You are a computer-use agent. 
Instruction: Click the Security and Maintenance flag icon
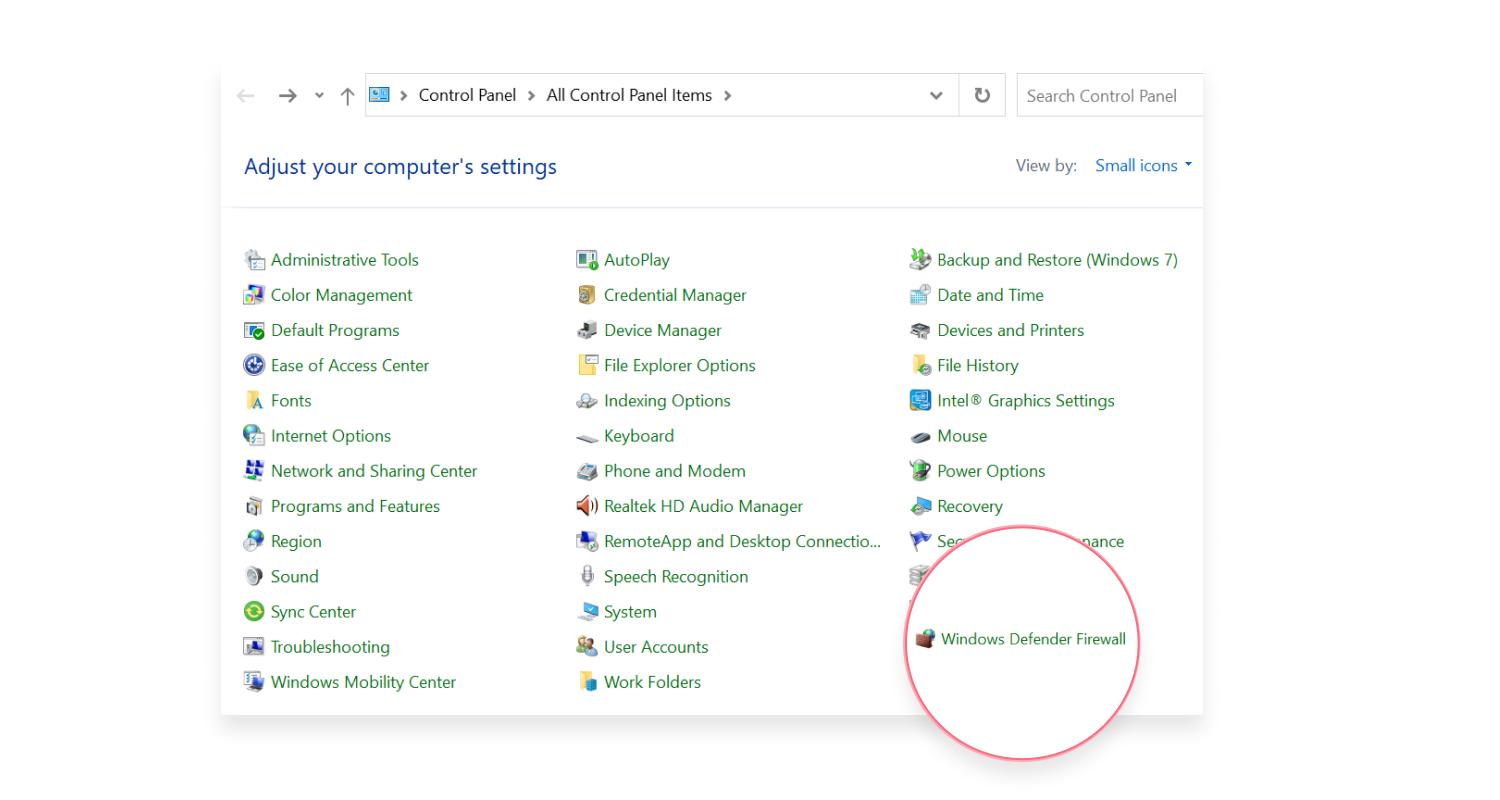click(x=920, y=541)
